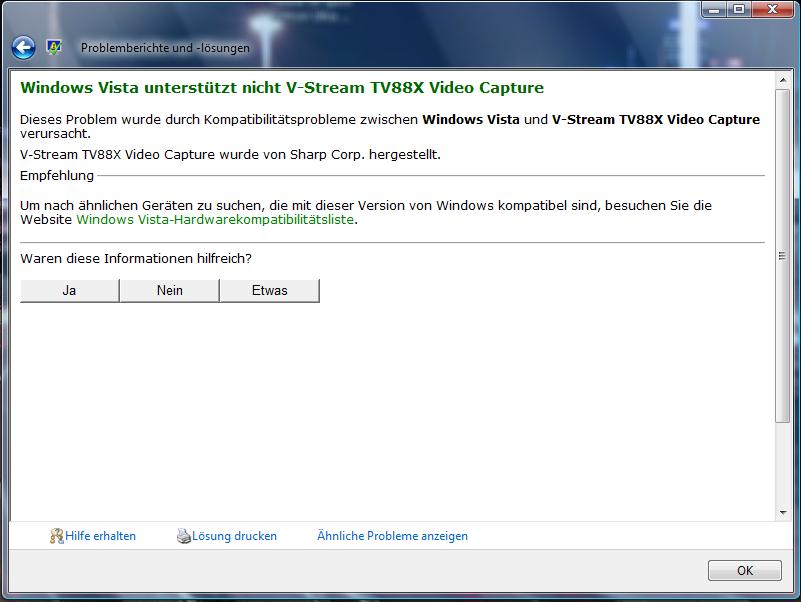Click the scrollbar down arrow
Image resolution: width=801 pixels, height=602 pixels.
[783, 513]
